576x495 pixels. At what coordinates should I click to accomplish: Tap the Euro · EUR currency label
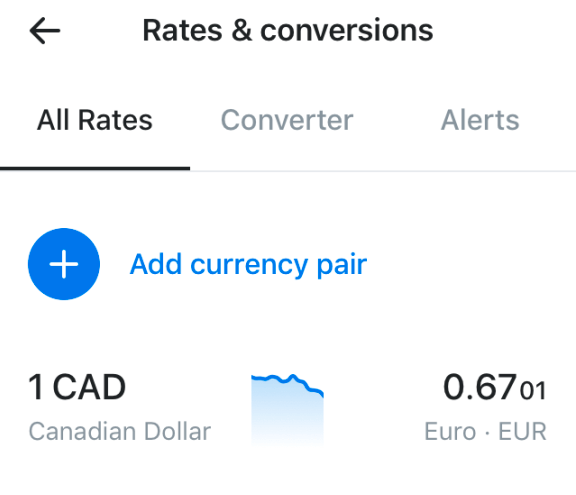(x=486, y=431)
